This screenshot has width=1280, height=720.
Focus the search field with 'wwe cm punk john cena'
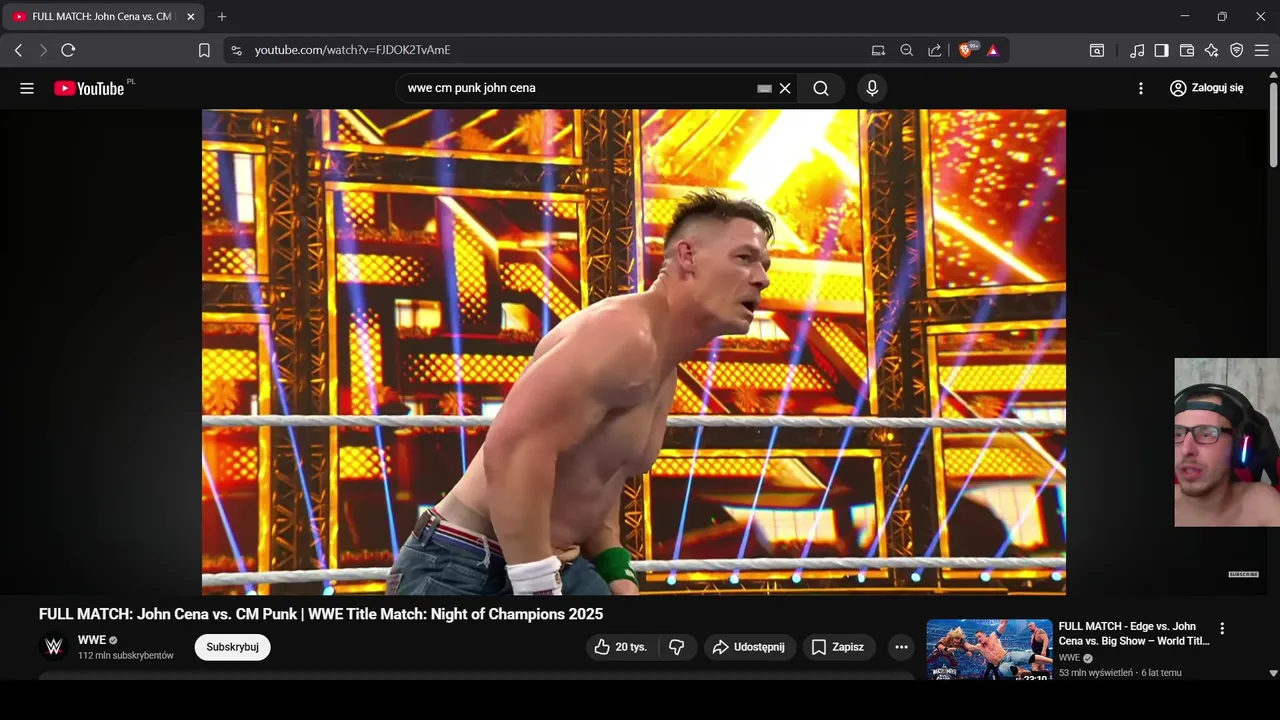click(x=578, y=88)
